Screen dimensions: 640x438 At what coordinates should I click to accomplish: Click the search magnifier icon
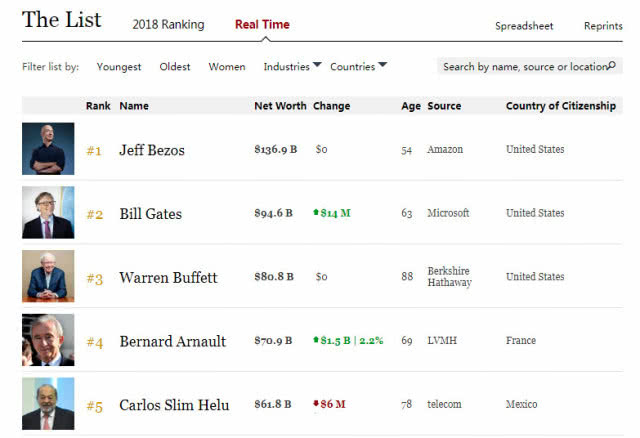[611, 65]
